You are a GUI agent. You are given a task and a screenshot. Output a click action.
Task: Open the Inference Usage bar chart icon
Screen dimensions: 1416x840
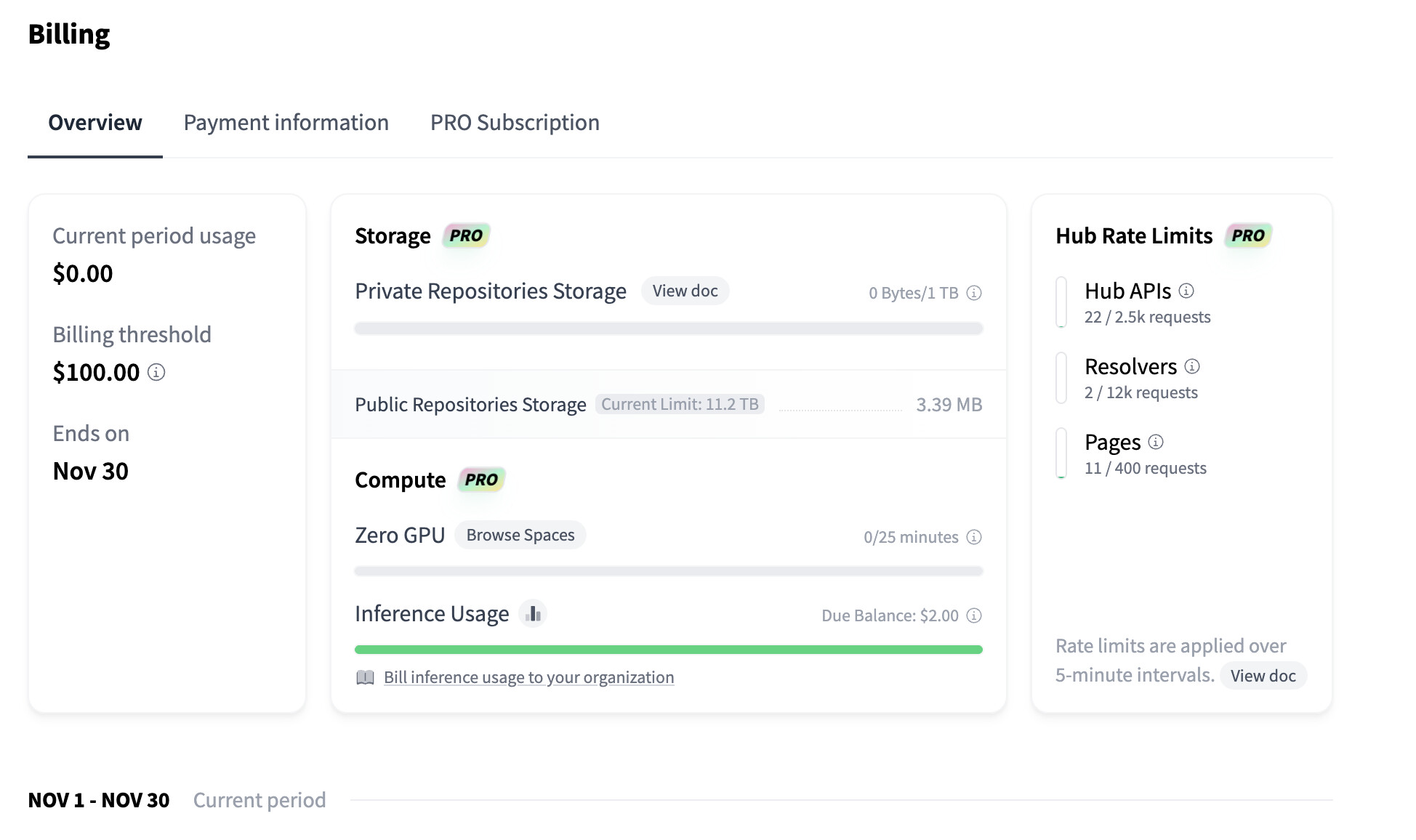pyautogui.click(x=533, y=615)
